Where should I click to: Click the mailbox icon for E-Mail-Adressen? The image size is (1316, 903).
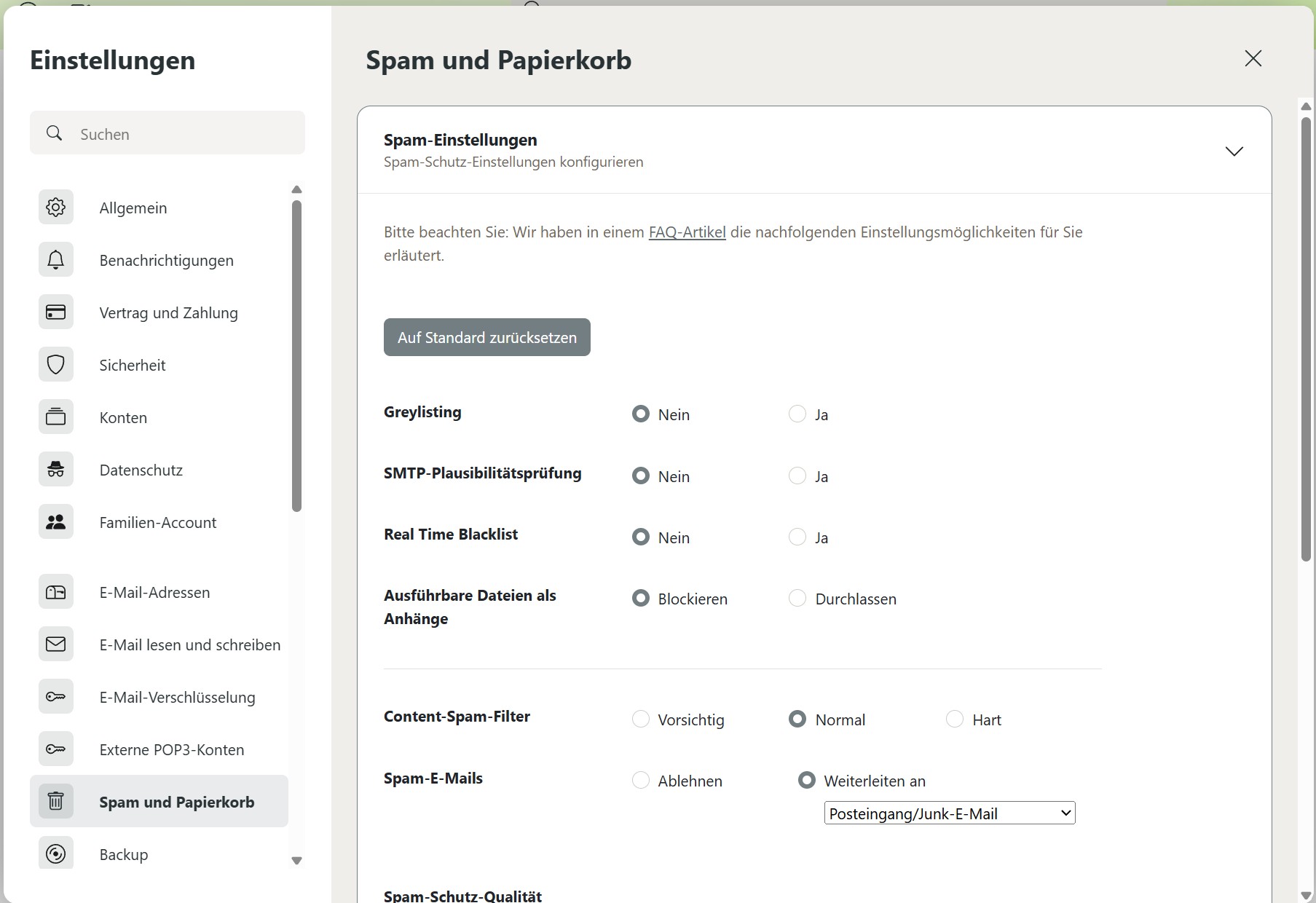pos(56,592)
